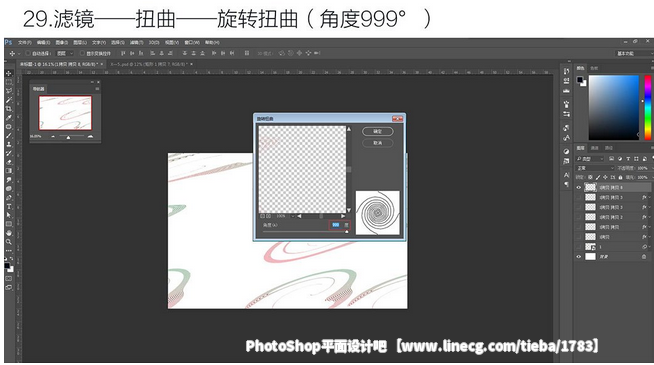Select the Lasso tool
Viewport: 654px width, 365px height.
[x=9, y=91]
